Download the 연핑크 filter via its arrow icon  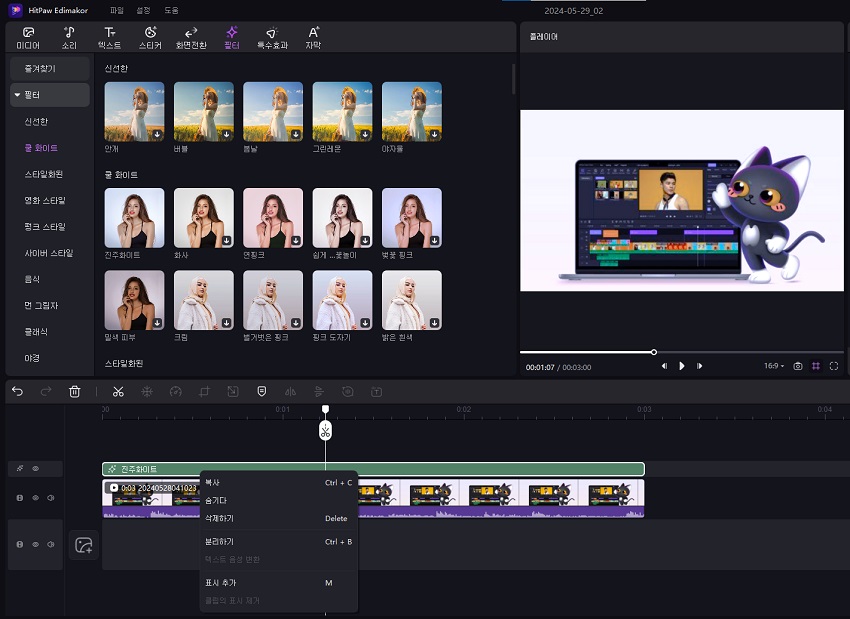(296, 240)
